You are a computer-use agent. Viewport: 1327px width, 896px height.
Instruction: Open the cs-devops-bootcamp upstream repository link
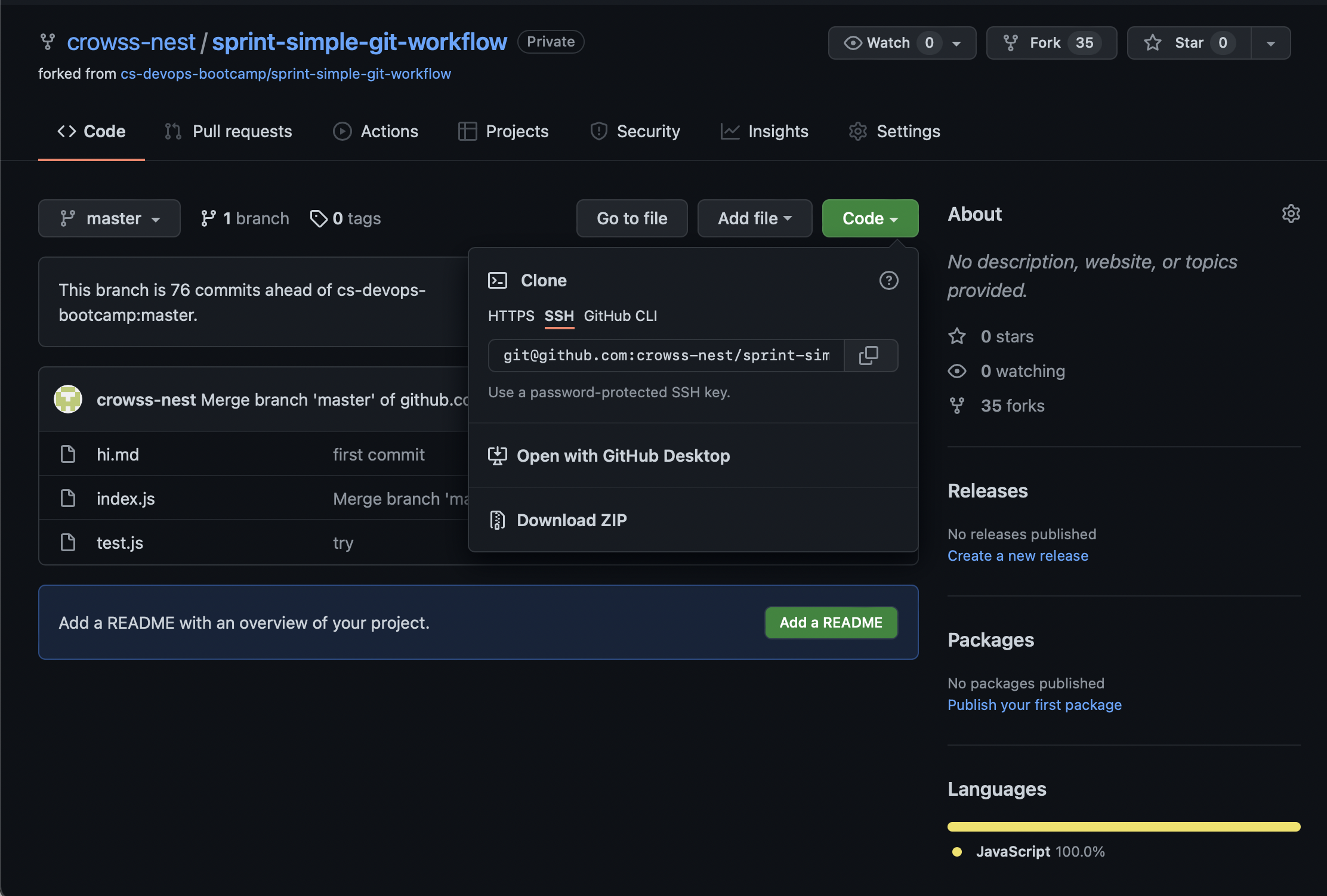tap(286, 74)
